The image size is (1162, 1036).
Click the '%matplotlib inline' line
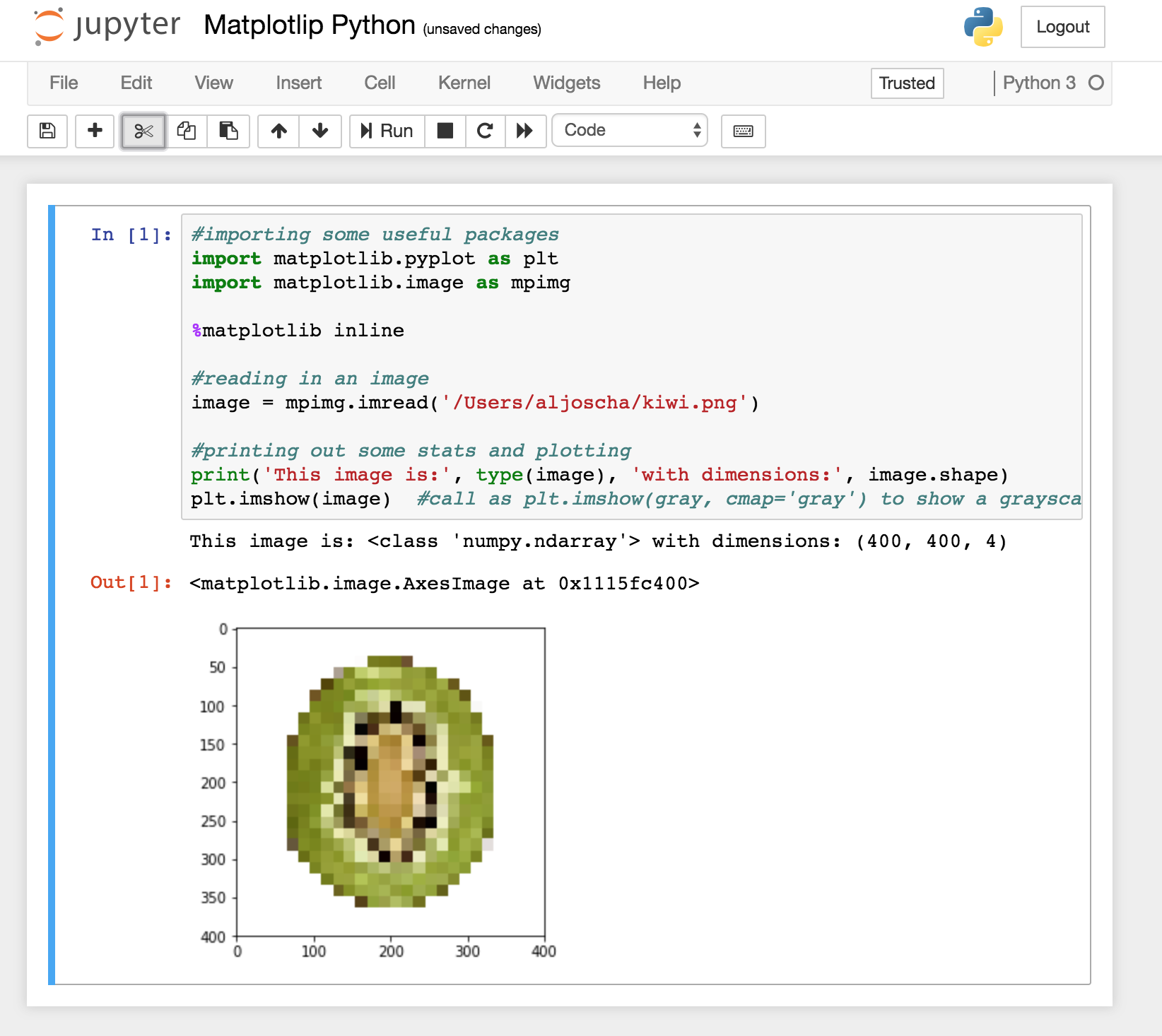coord(298,331)
